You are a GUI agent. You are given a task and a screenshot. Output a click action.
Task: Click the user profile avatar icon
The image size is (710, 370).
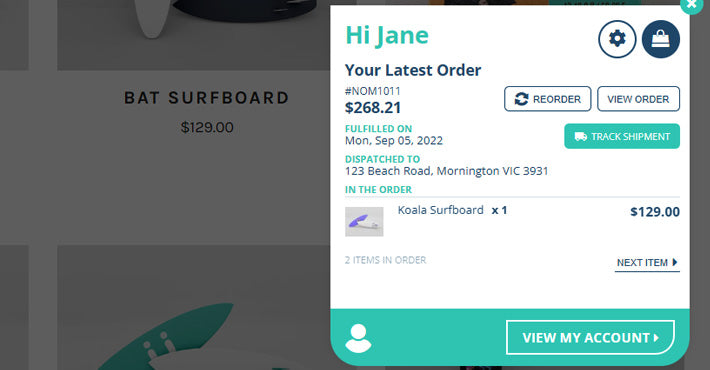click(x=358, y=338)
